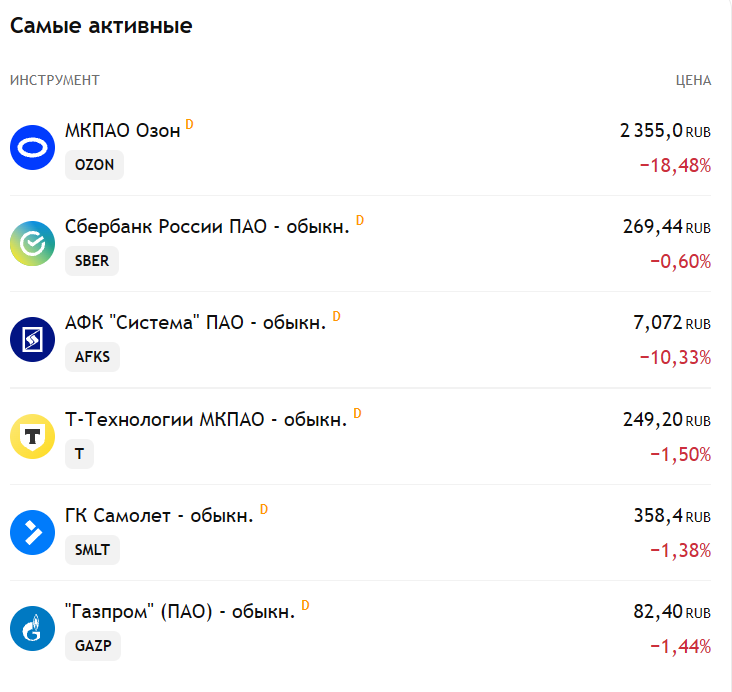
Task: Click the ЦЕНА column header
Action: point(693,80)
